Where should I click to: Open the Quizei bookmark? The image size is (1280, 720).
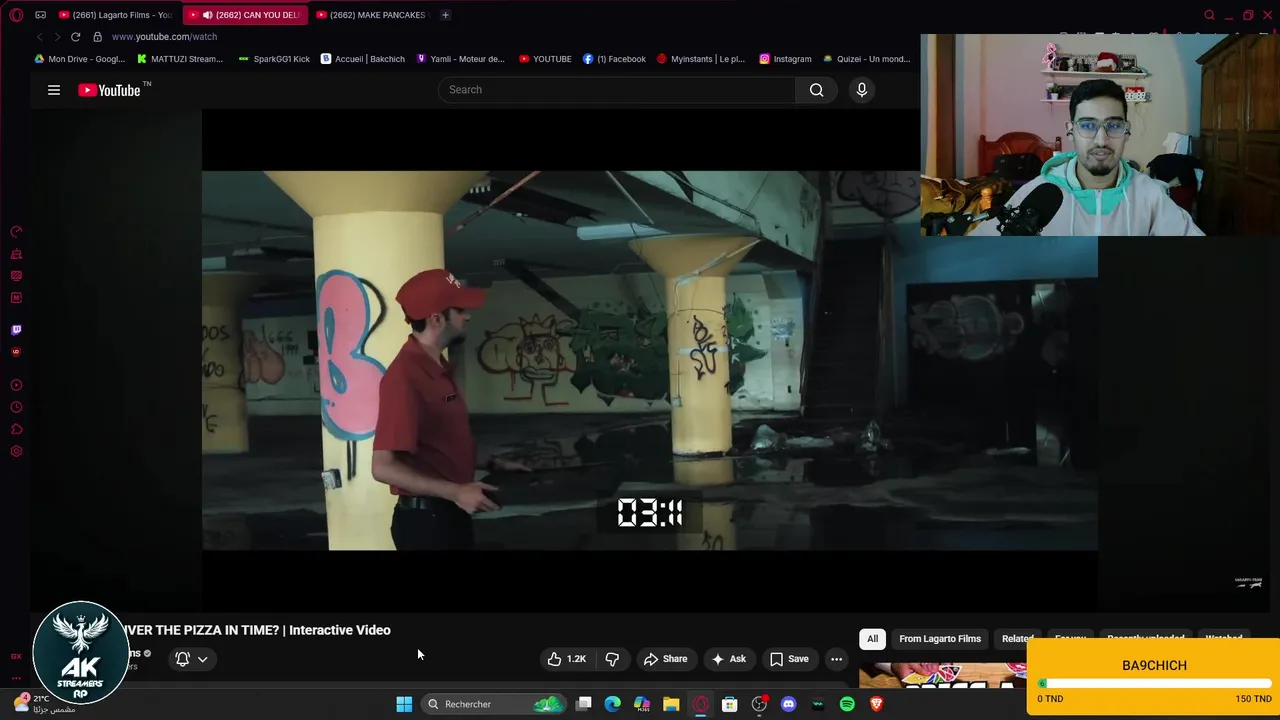pyautogui.click(x=866, y=59)
